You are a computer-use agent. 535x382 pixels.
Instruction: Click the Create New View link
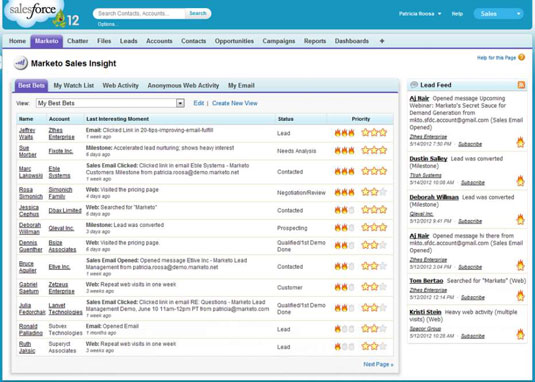coord(235,103)
